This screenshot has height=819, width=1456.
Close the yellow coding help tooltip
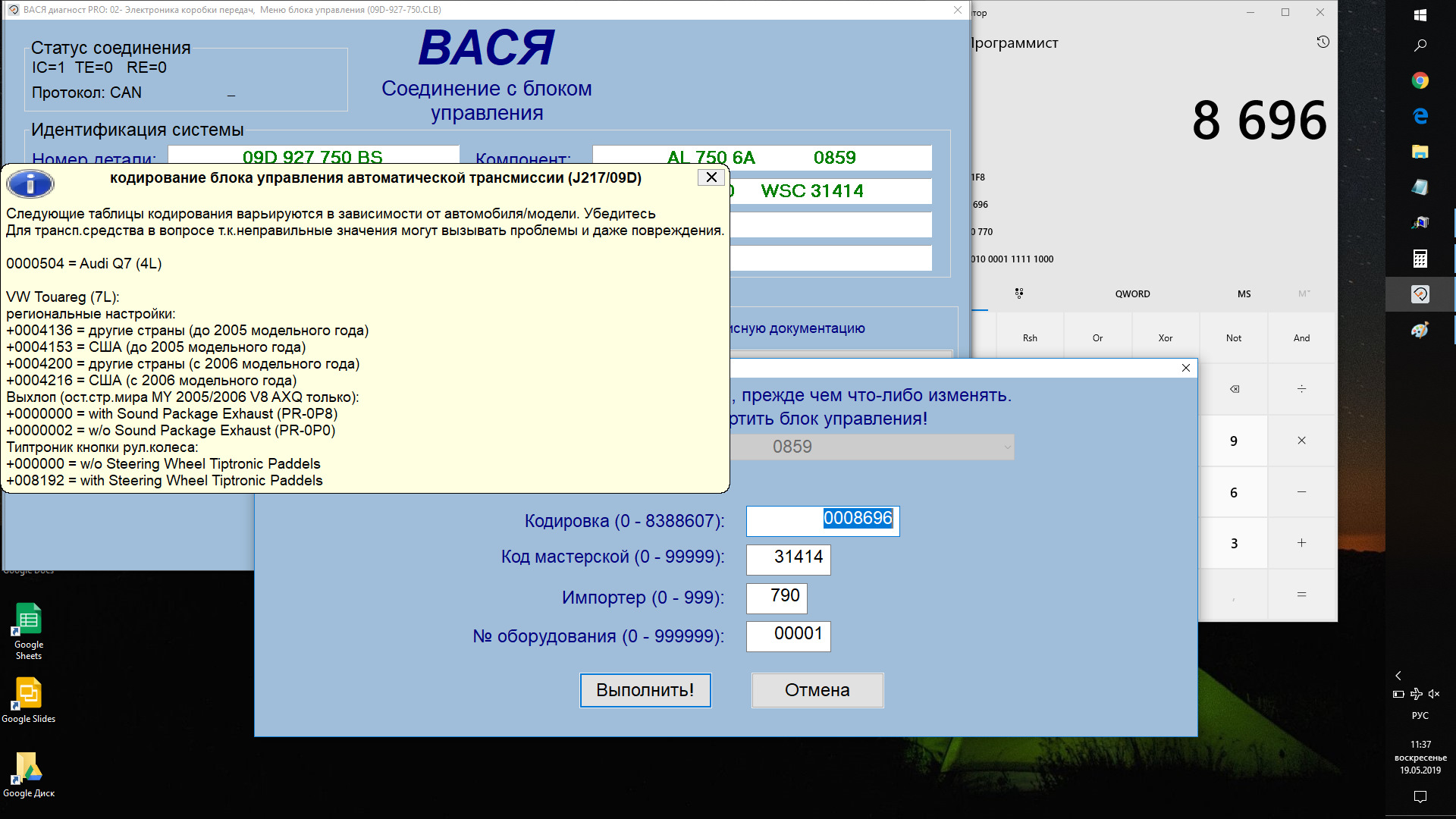pos(711,177)
